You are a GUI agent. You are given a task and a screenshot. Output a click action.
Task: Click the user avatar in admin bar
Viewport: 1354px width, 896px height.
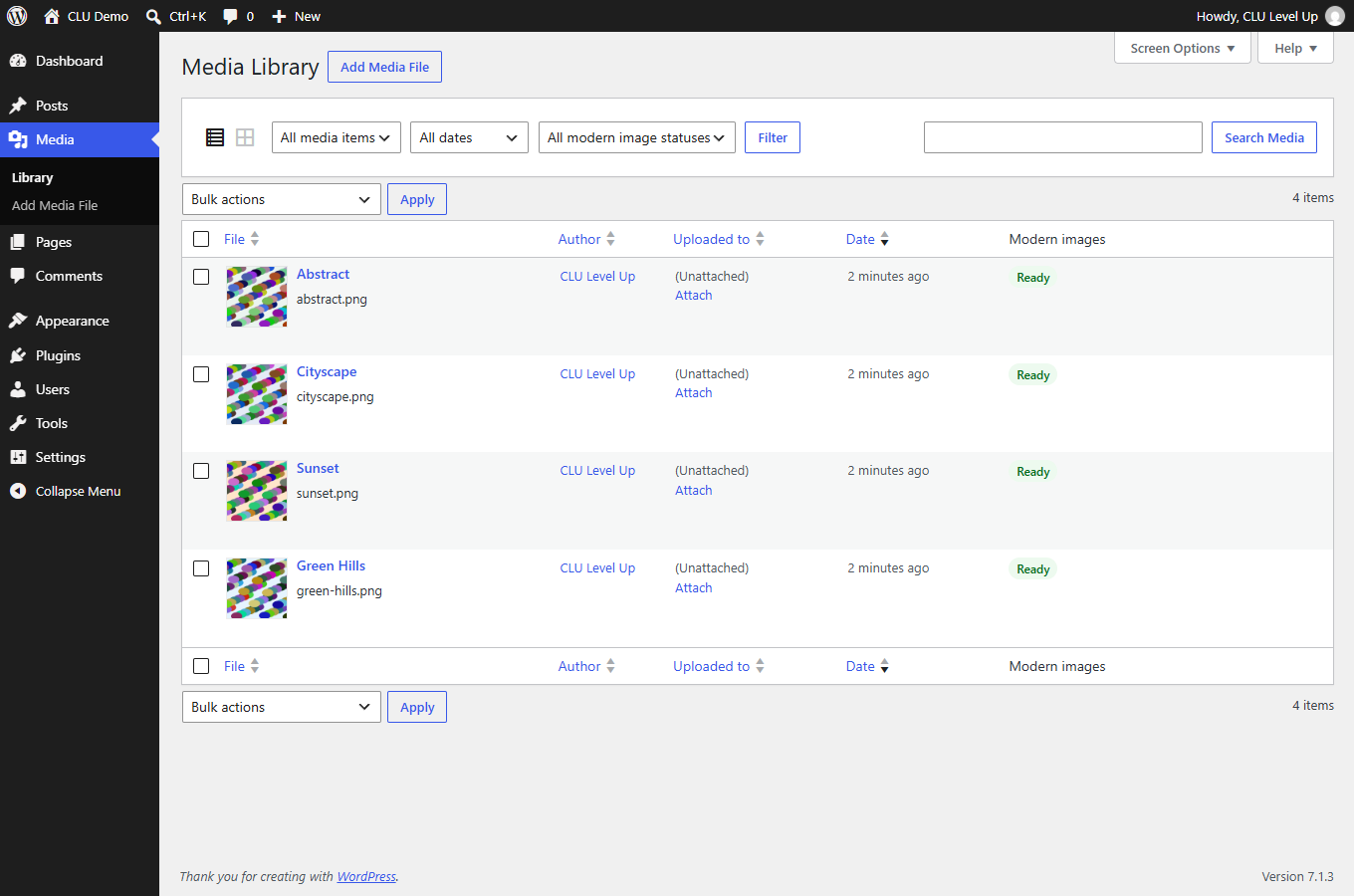tap(1335, 16)
